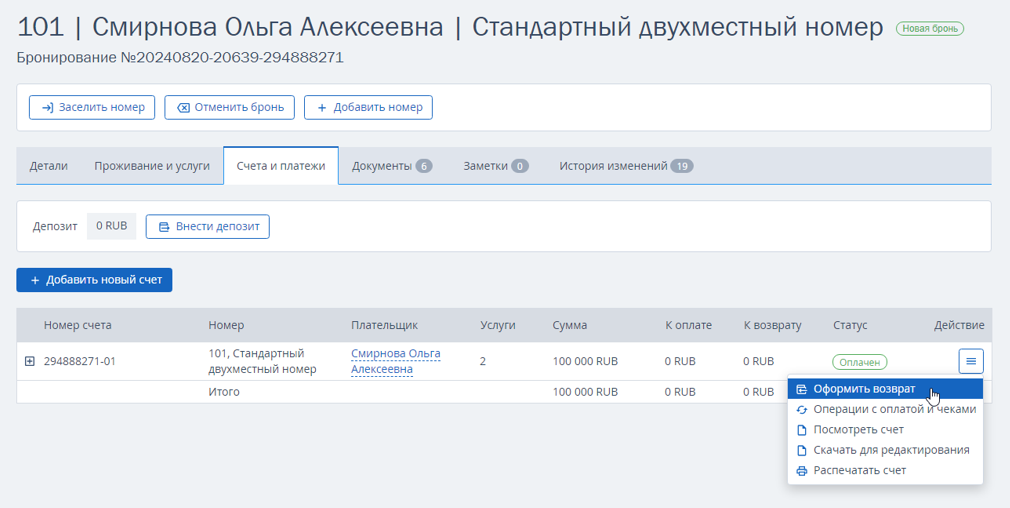Click the services count '2' in the invoice row
This screenshot has width=1010, height=508.
pos(483,361)
